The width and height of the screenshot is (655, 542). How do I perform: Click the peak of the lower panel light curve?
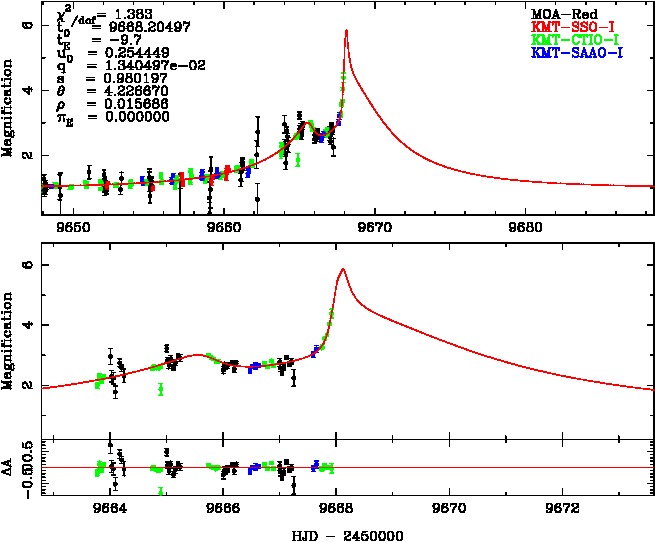click(343, 269)
